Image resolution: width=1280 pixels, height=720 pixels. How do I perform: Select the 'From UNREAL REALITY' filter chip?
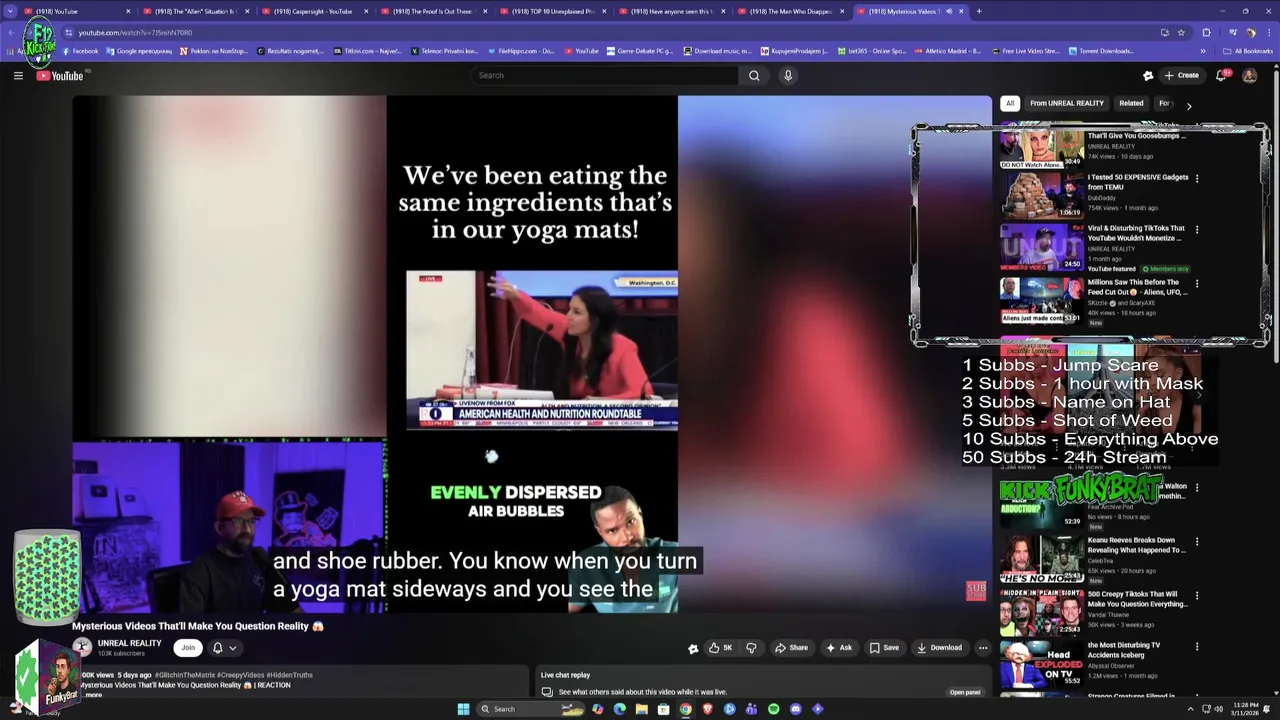coord(1067,103)
